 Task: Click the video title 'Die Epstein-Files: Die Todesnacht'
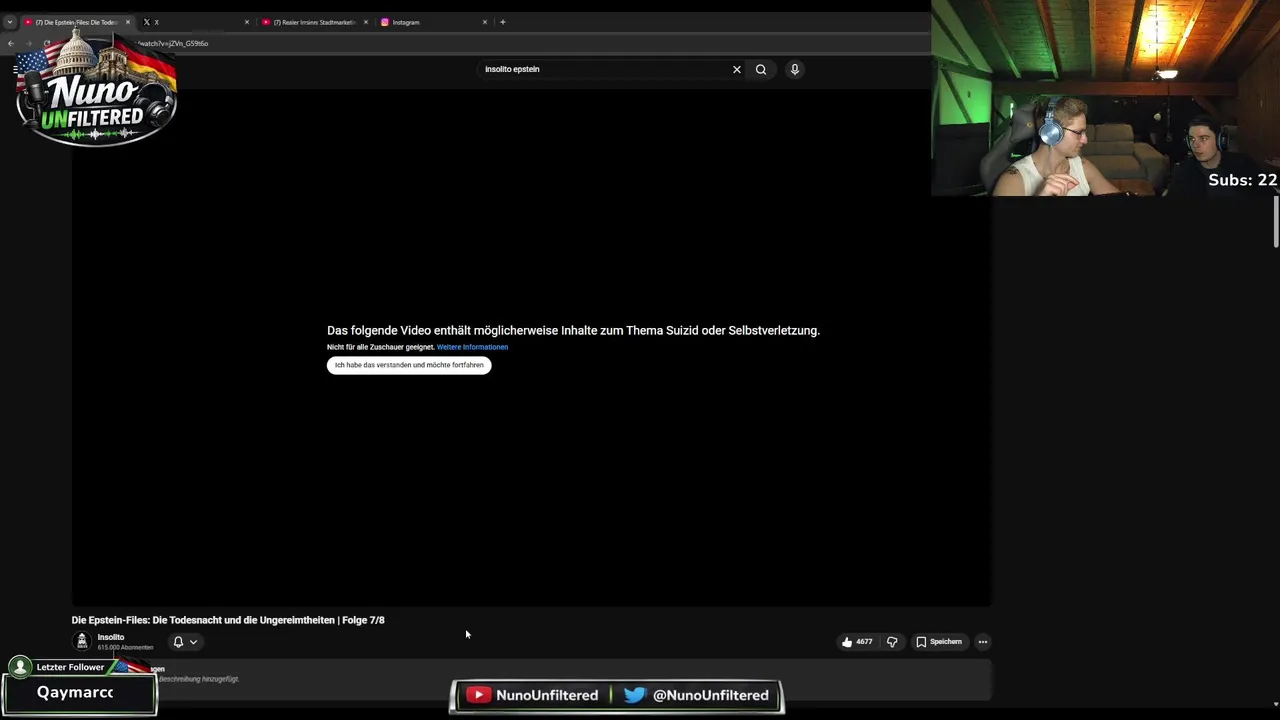(x=228, y=620)
